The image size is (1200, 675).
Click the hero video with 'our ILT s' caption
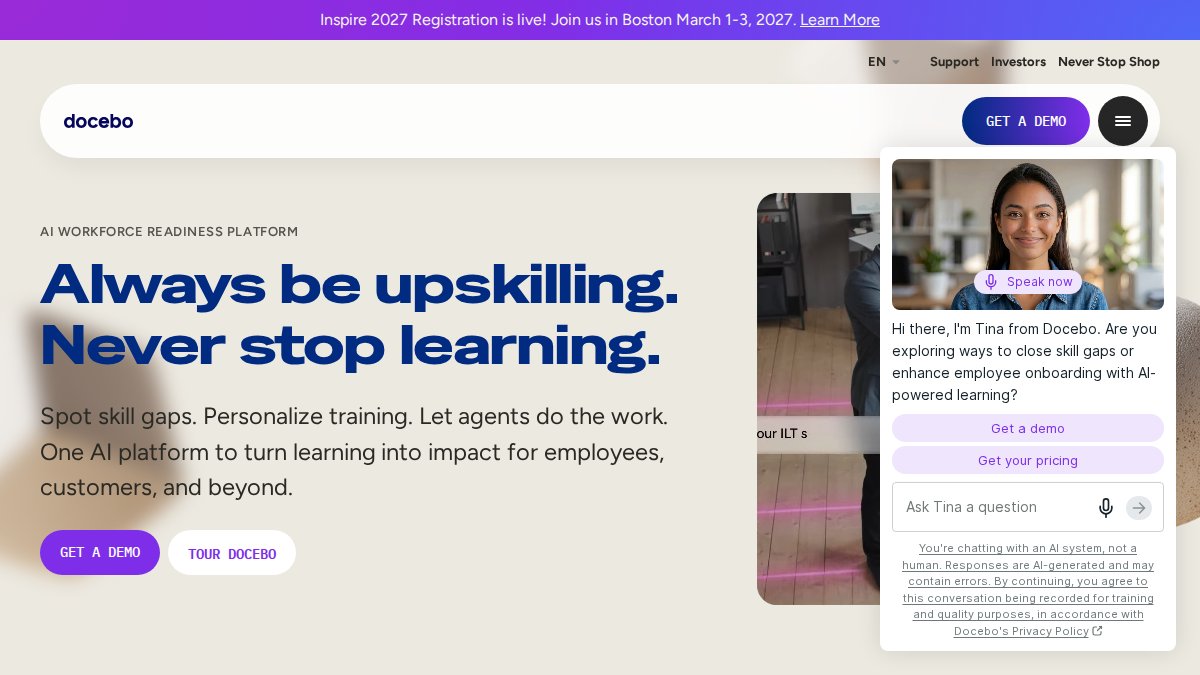click(818, 399)
